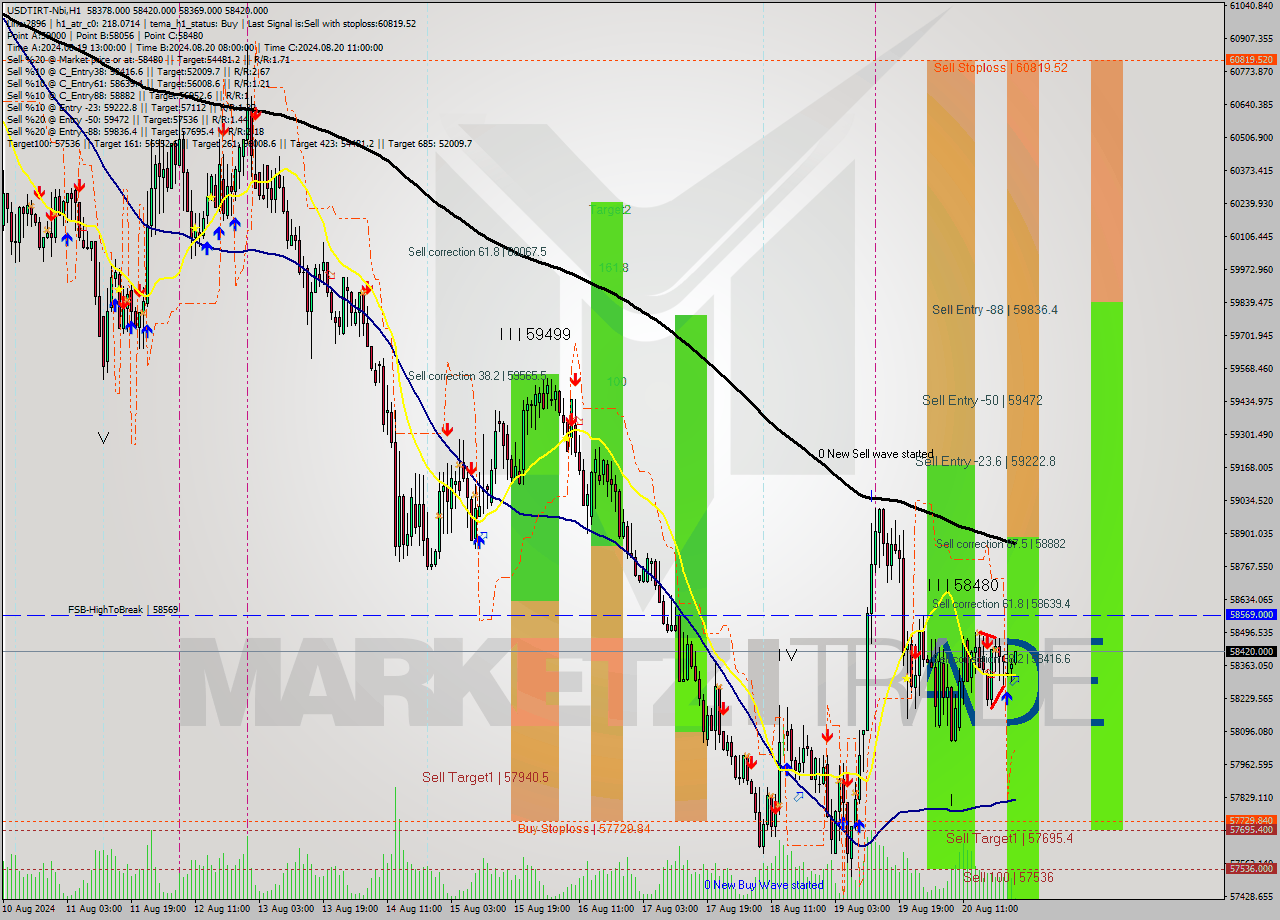This screenshot has height=920, width=1280.
Task: Click 'Sell Entry -23.6 | 59222.8' label
Action: pos(985,461)
